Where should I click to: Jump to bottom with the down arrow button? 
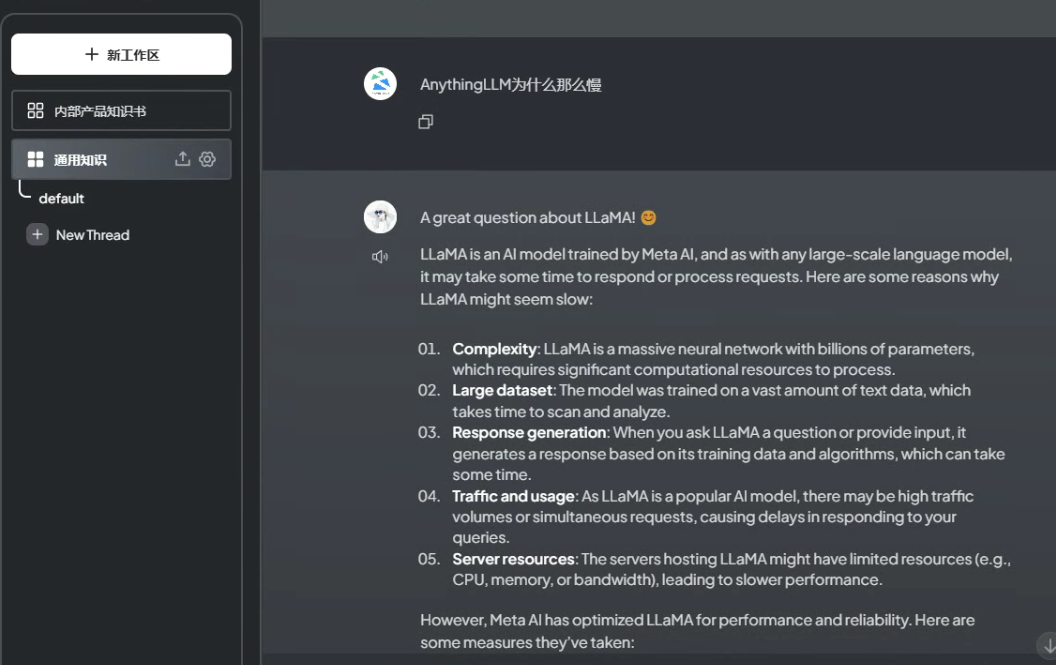(x=1048, y=645)
